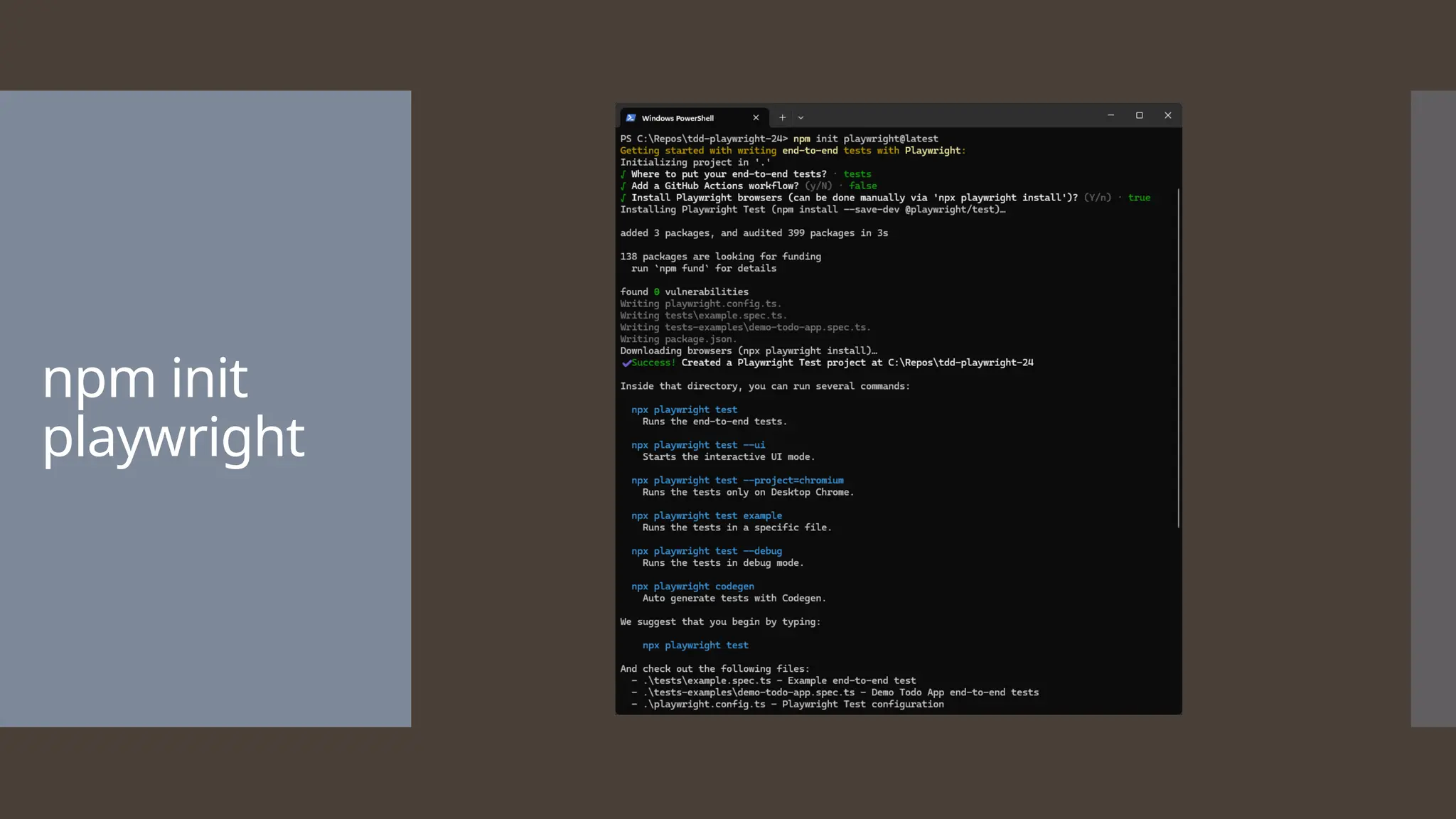Click 'npx playwright test --debug' command
This screenshot has height=819, width=1456.
(x=706, y=551)
